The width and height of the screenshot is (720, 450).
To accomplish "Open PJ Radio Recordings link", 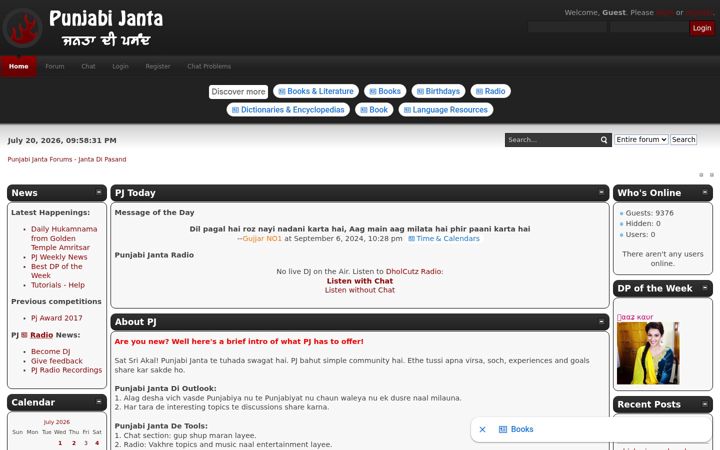I will point(67,370).
